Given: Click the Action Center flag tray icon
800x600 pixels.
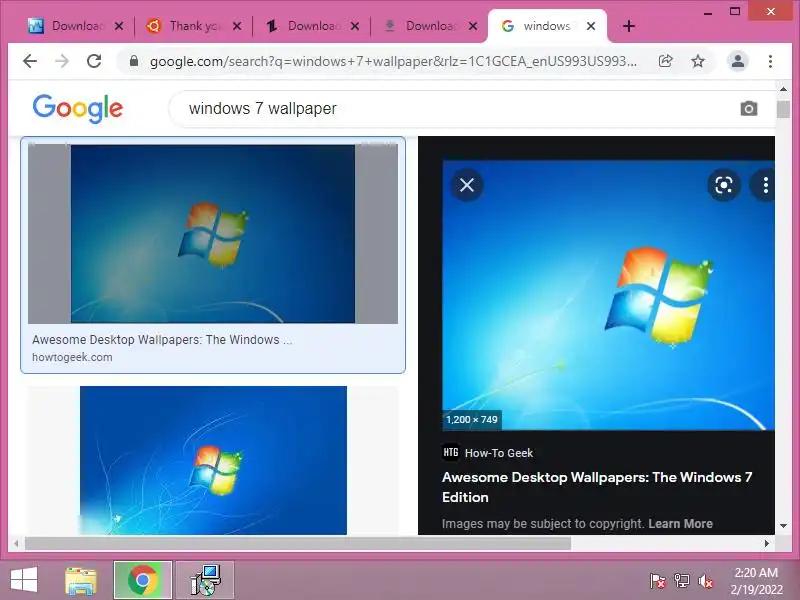Looking at the screenshot, I should click(x=658, y=581).
